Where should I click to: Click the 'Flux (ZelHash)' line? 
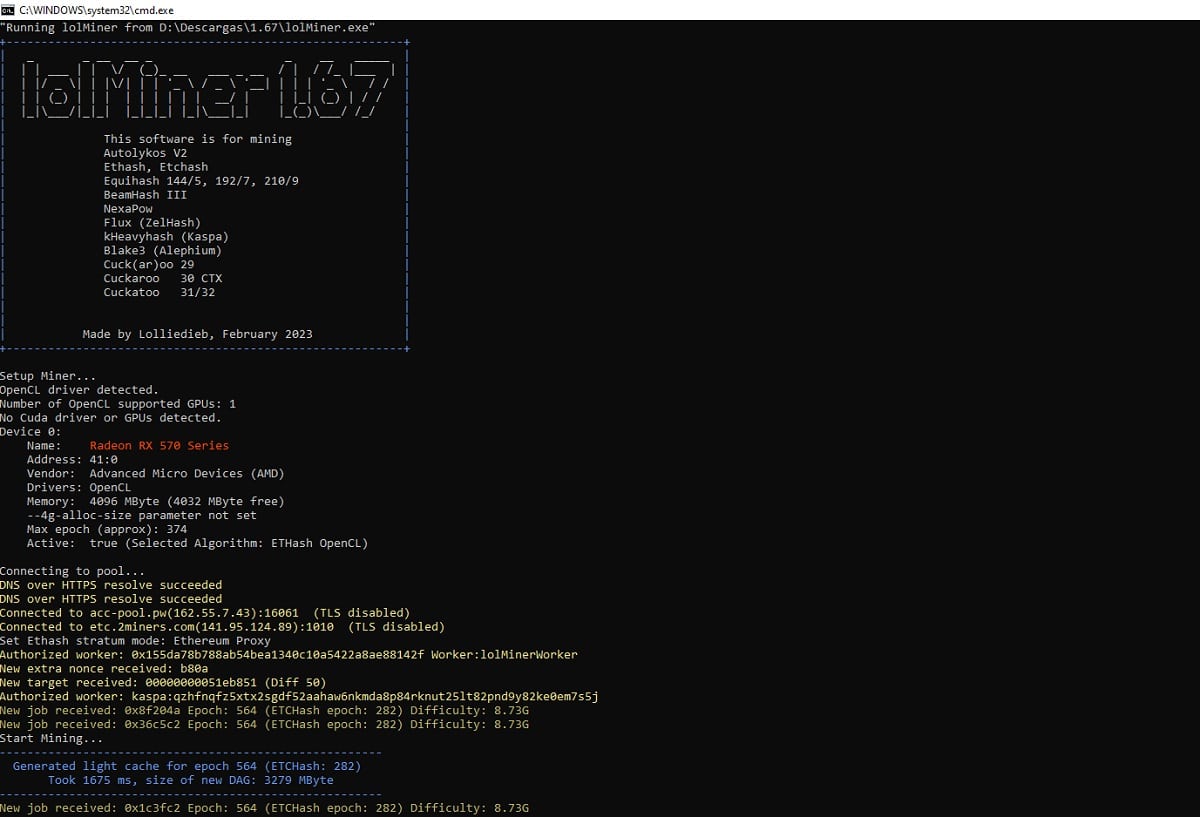152,223
